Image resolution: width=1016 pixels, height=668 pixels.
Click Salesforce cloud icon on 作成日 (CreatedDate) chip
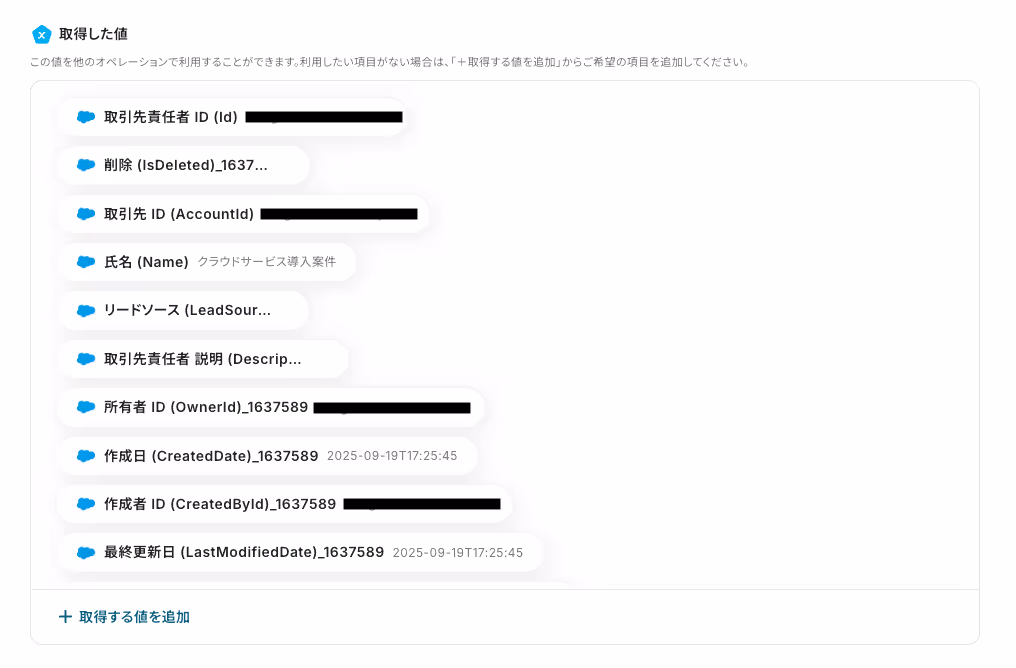(86, 456)
